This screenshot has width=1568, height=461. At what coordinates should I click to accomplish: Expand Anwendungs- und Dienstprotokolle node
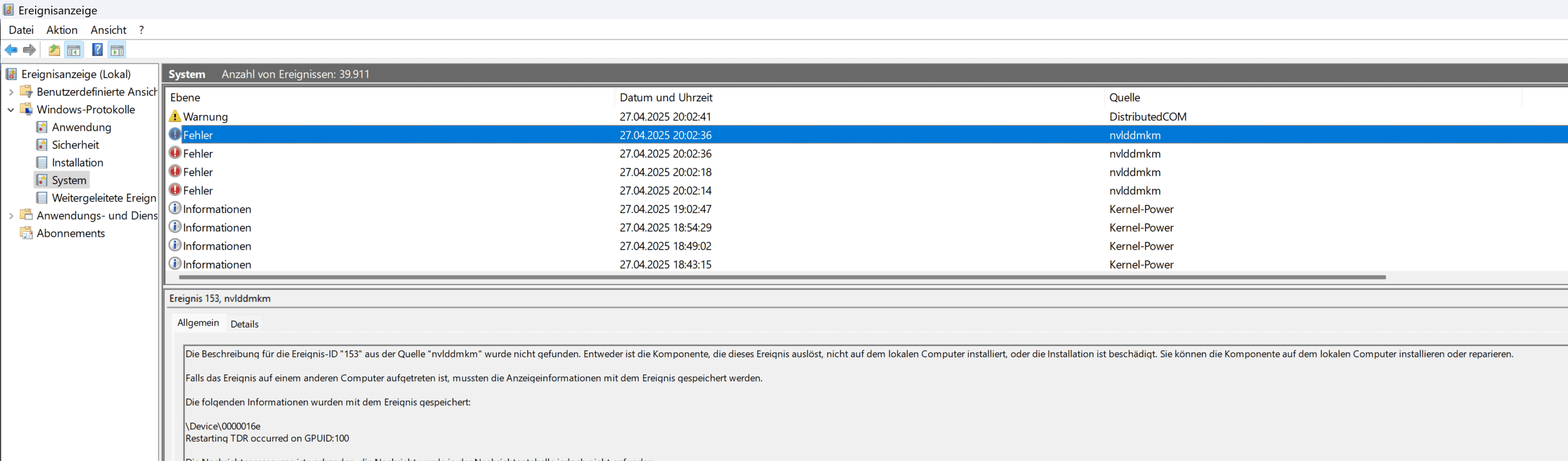point(11,215)
